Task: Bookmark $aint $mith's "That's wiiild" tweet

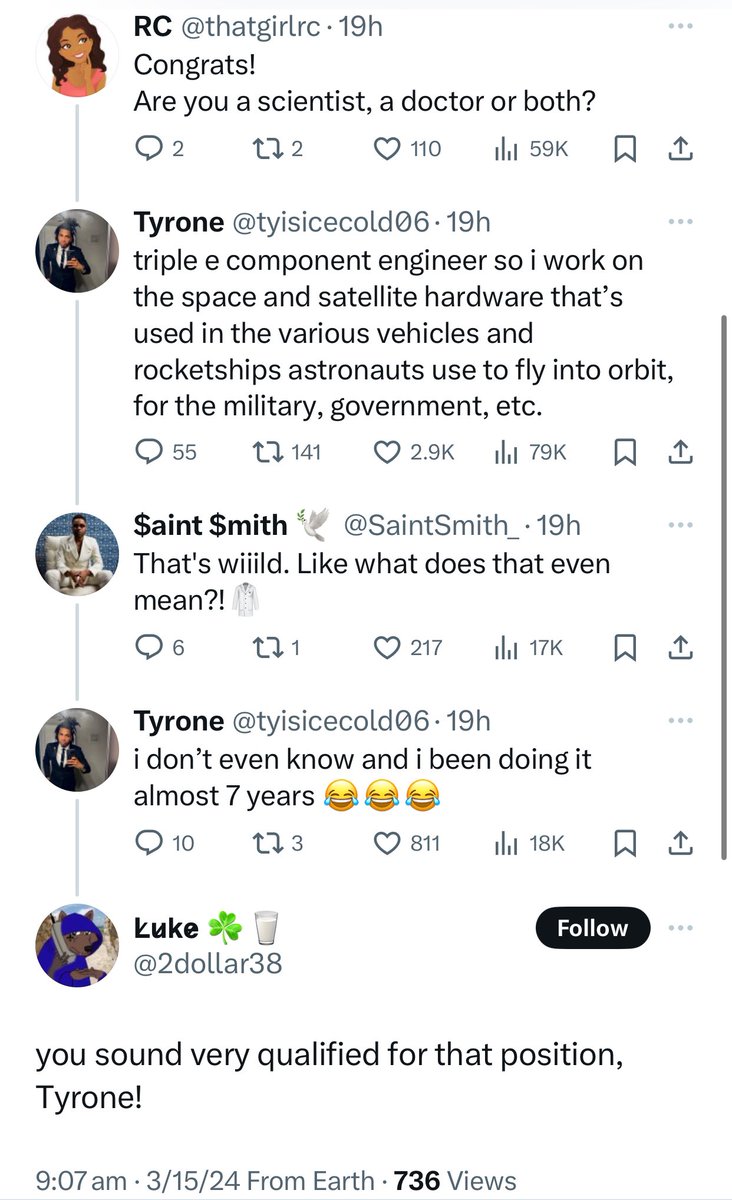Action: [625, 648]
